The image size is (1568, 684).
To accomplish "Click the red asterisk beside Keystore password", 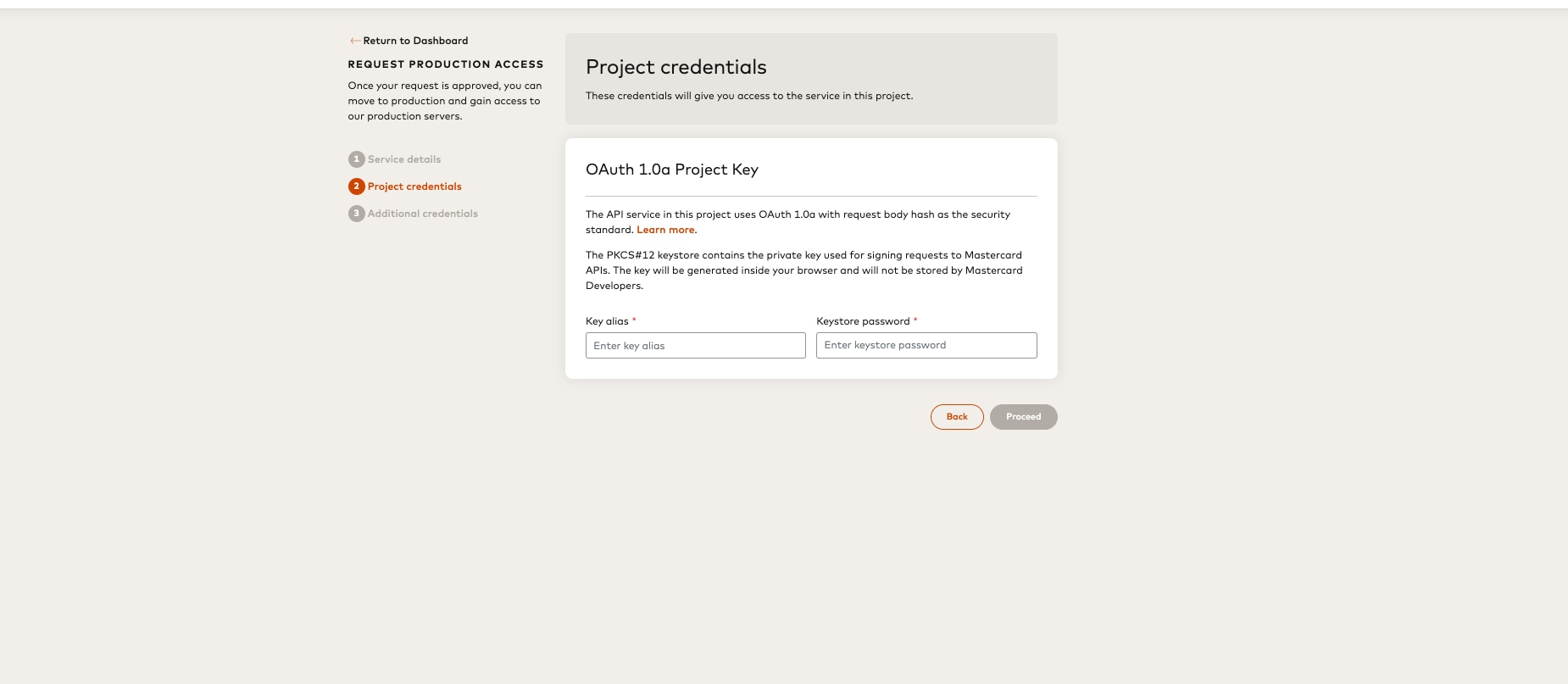I will [915, 320].
